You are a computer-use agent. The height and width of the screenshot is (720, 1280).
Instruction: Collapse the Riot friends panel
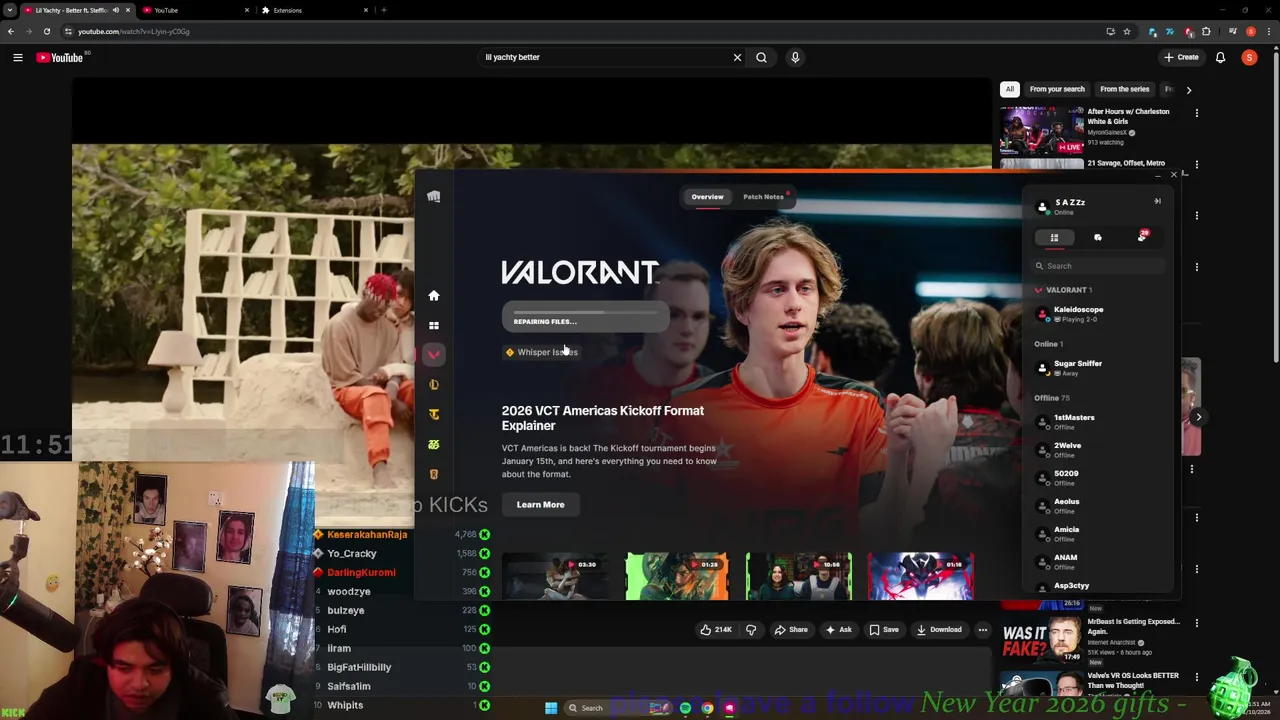(x=1157, y=201)
